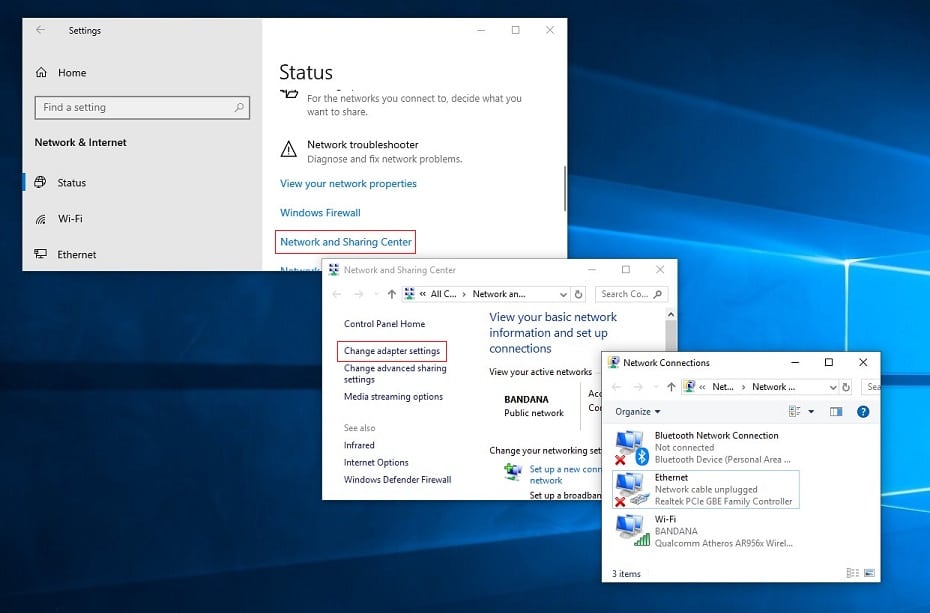The height and width of the screenshot is (613, 930).
Task: Open Media streaming options
Action: coord(393,397)
